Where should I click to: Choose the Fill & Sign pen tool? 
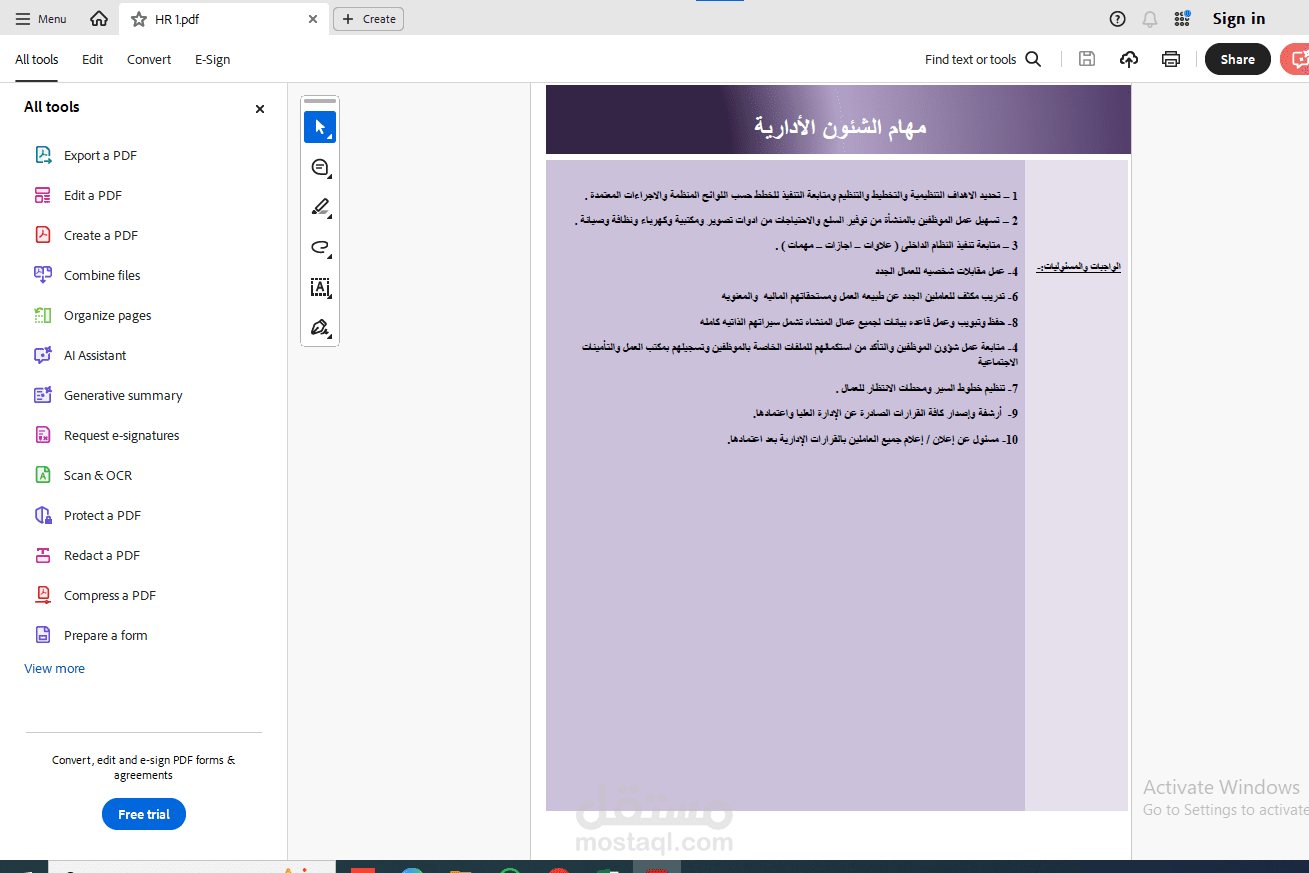318,327
